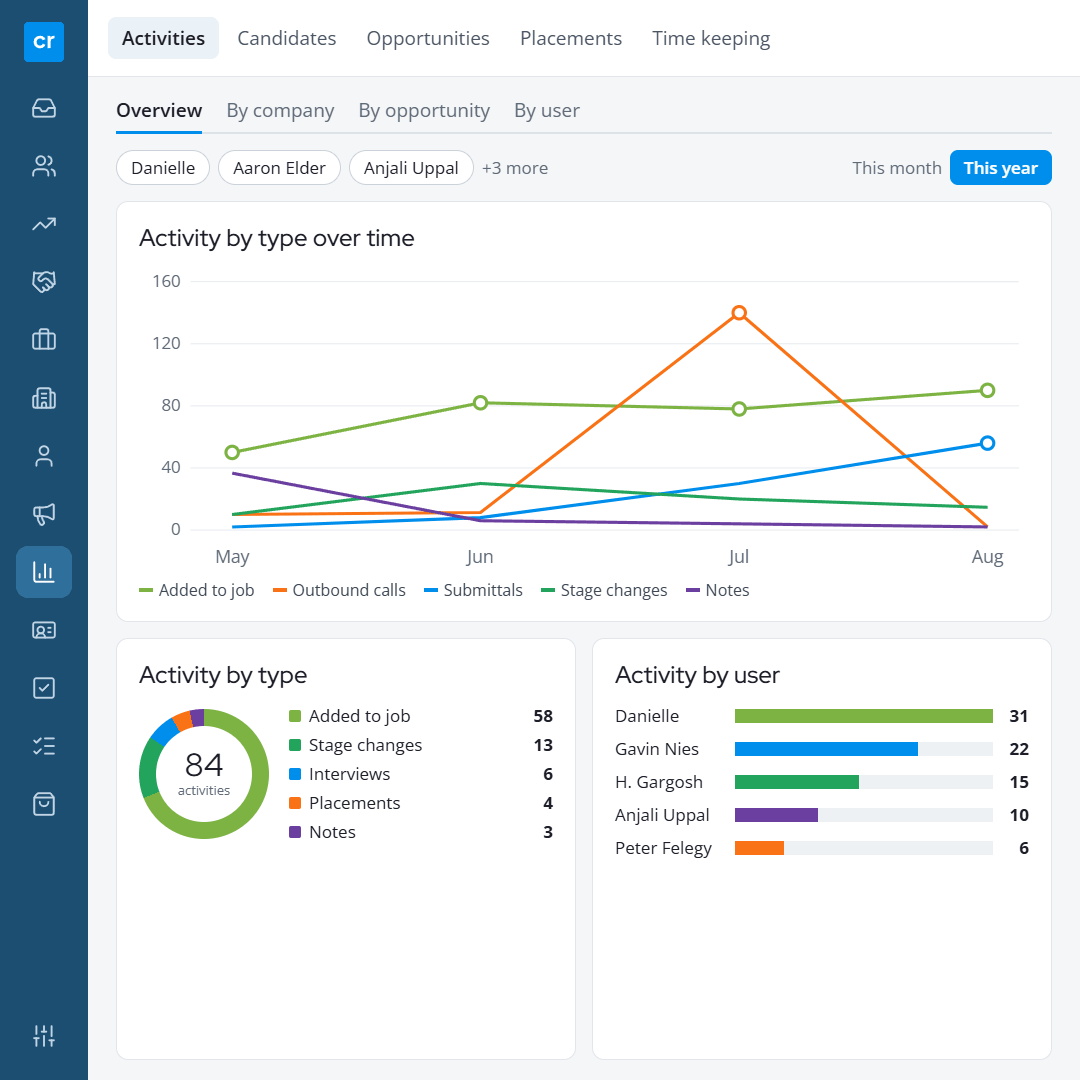Viewport: 1080px width, 1080px height.
Task: Click Placements donut legend swatch
Action: (295, 803)
